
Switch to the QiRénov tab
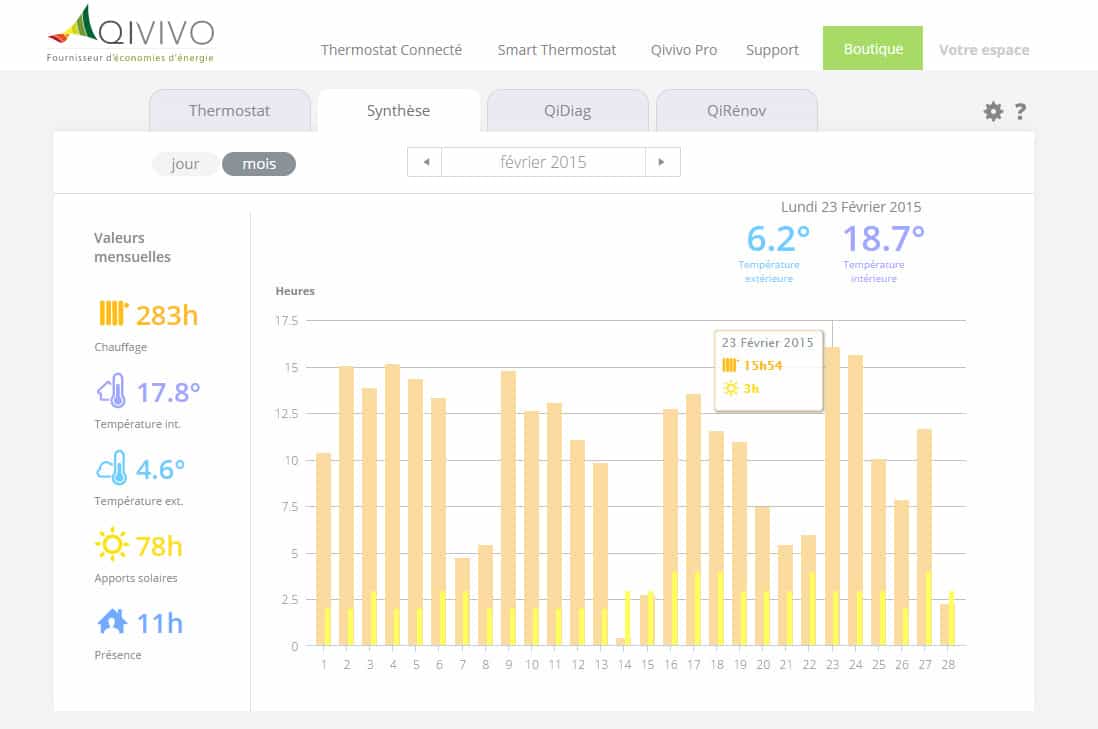(737, 111)
